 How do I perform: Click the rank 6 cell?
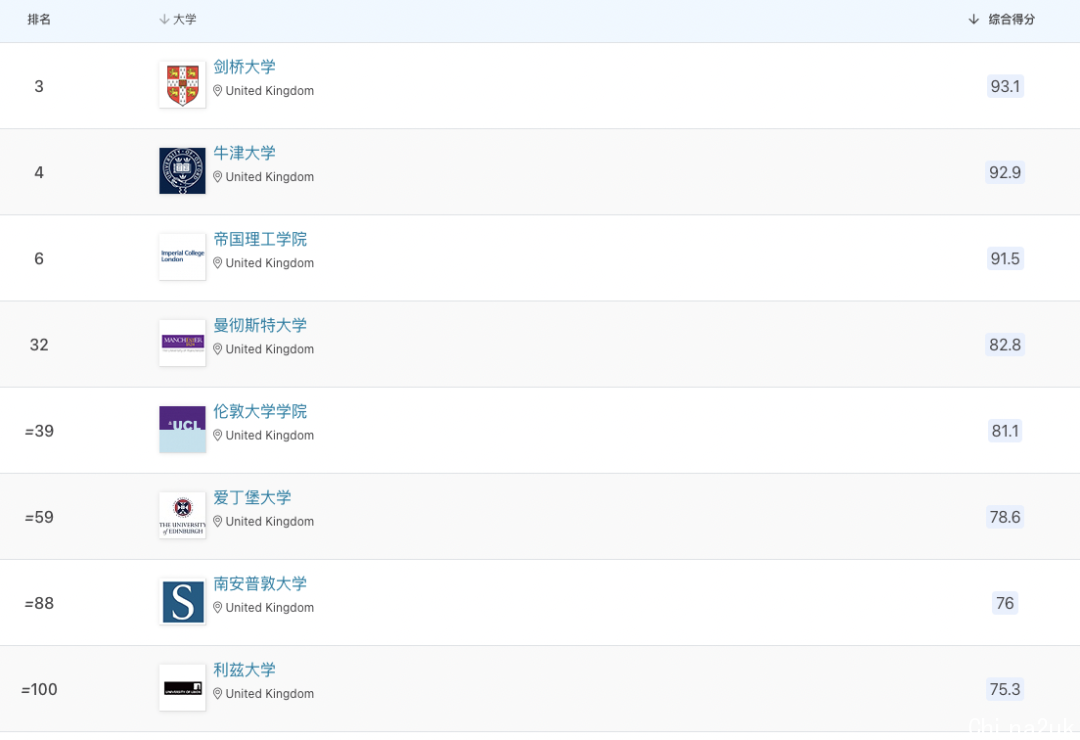pos(39,258)
